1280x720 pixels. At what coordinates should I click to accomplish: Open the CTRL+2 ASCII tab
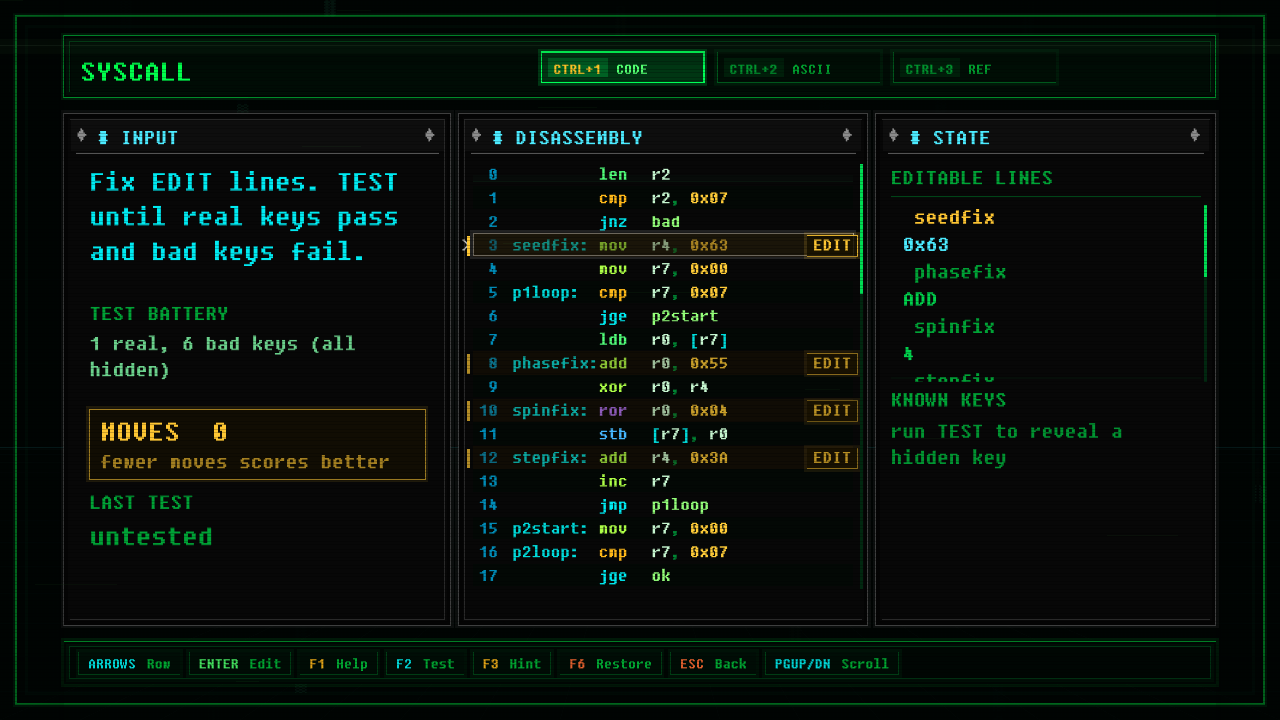tap(799, 68)
